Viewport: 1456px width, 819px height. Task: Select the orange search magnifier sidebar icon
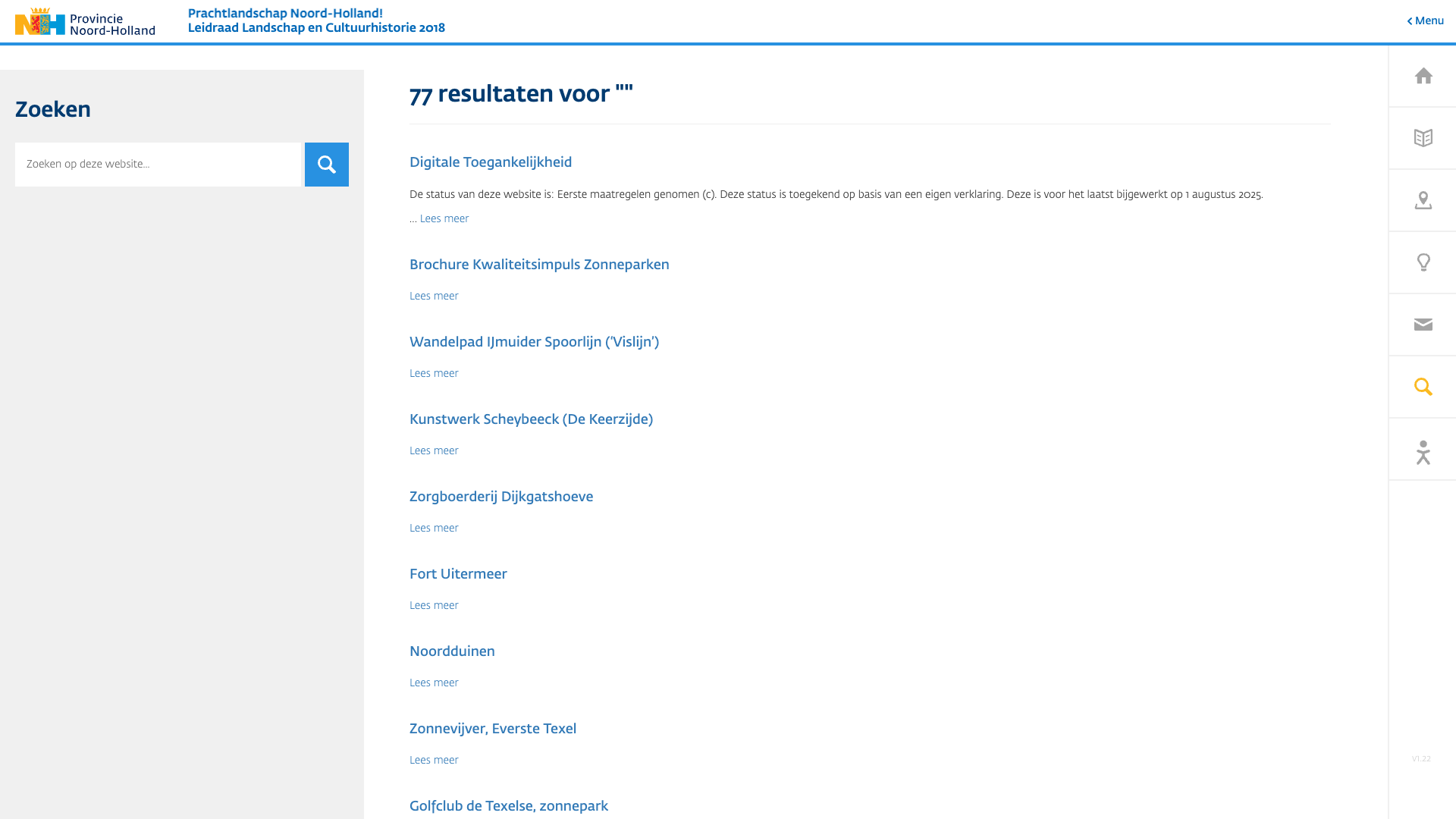[1423, 387]
